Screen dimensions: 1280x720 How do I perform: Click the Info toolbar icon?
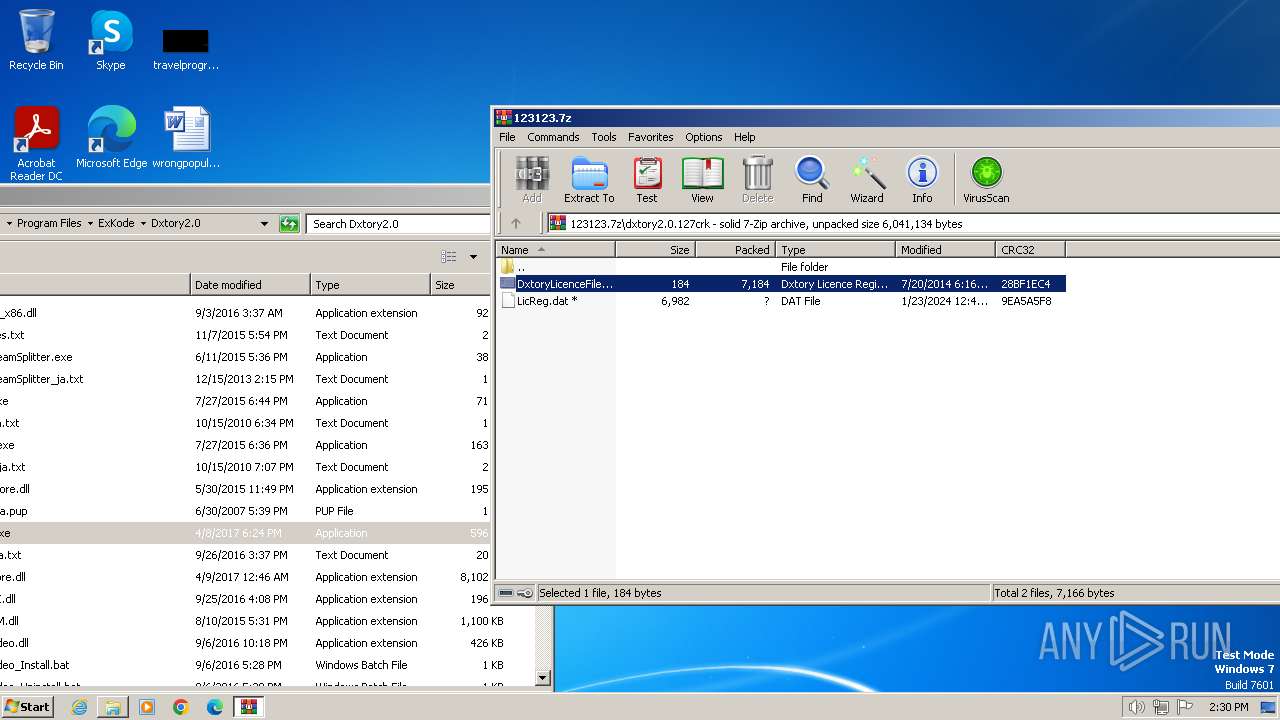tap(922, 180)
